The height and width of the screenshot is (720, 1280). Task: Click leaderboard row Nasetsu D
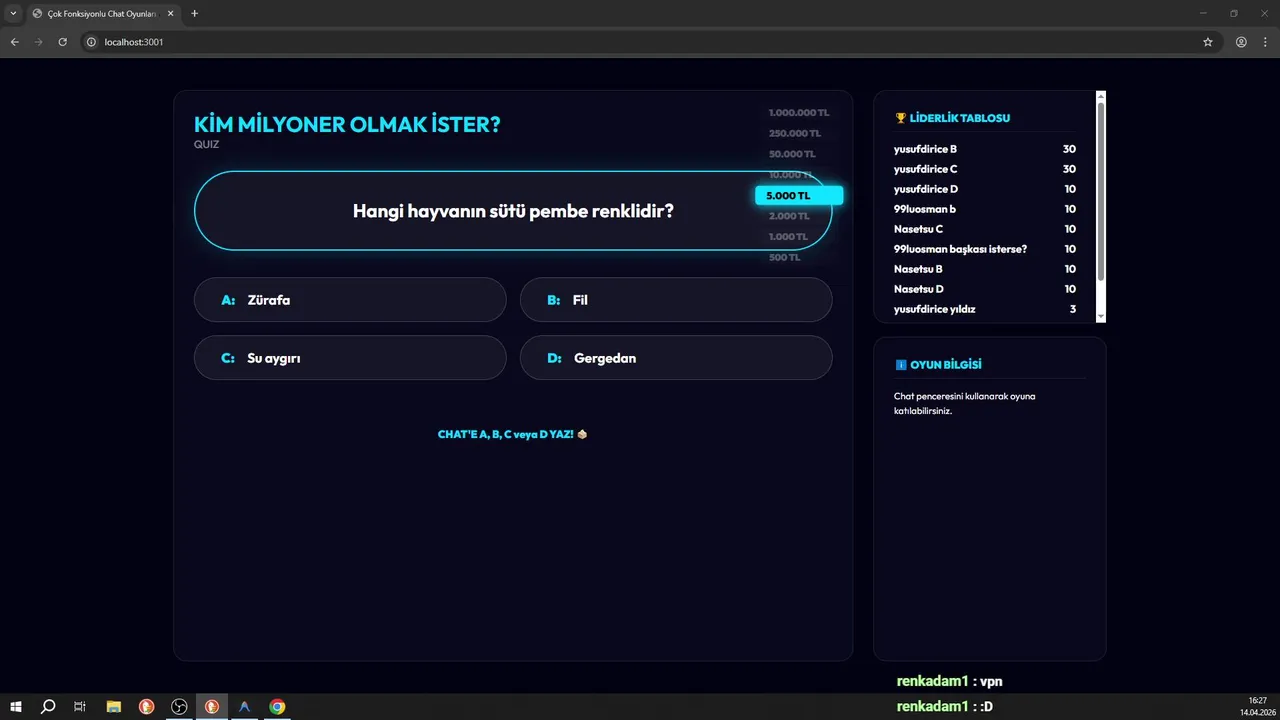[985, 289]
